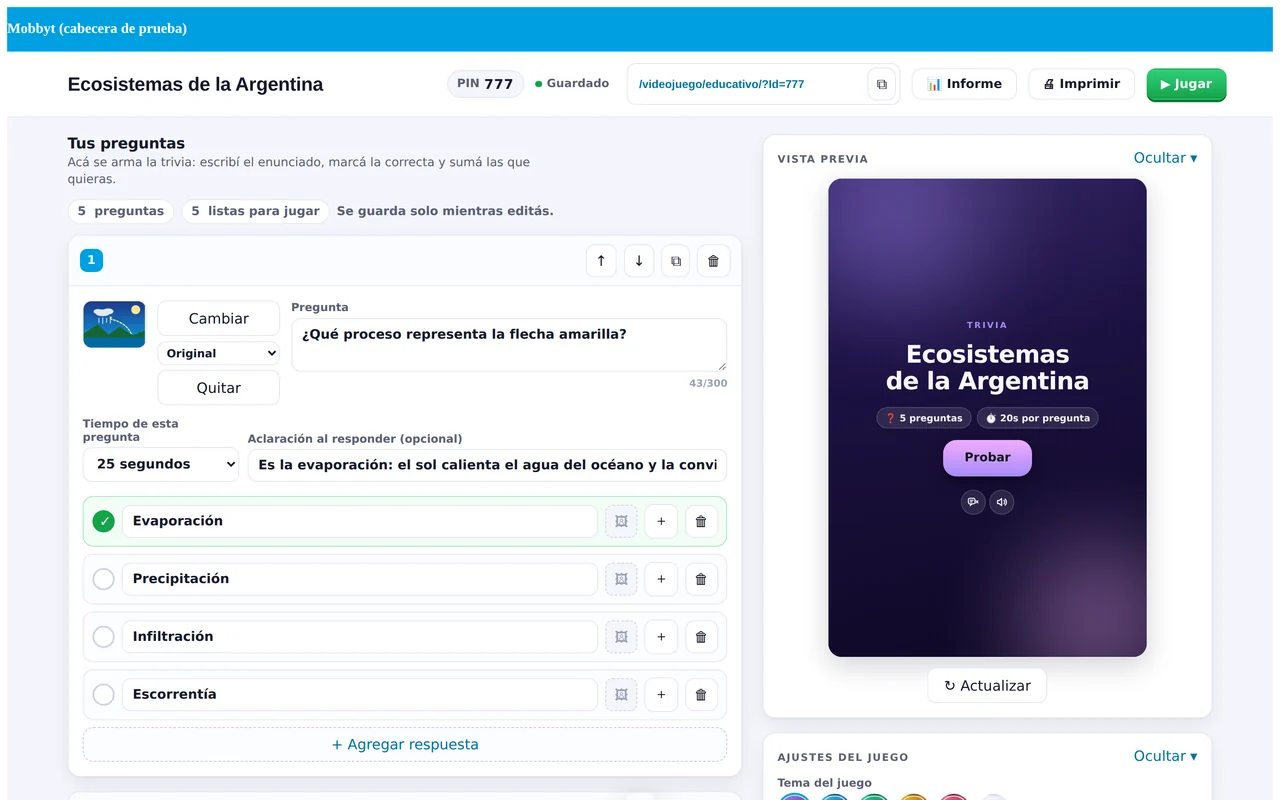Edit the Precipitación answer text field

point(360,579)
